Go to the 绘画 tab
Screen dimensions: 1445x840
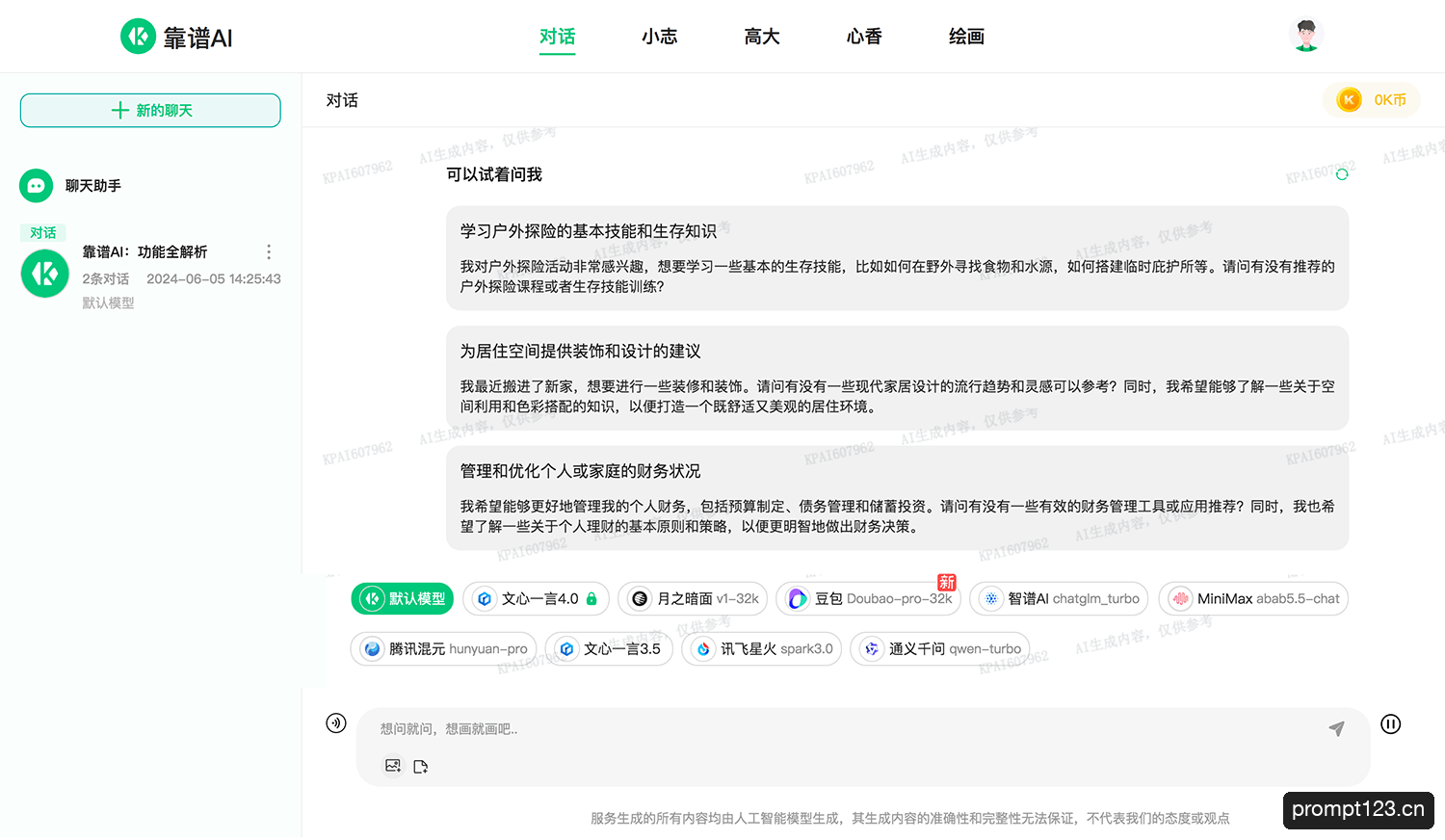tap(966, 37)
